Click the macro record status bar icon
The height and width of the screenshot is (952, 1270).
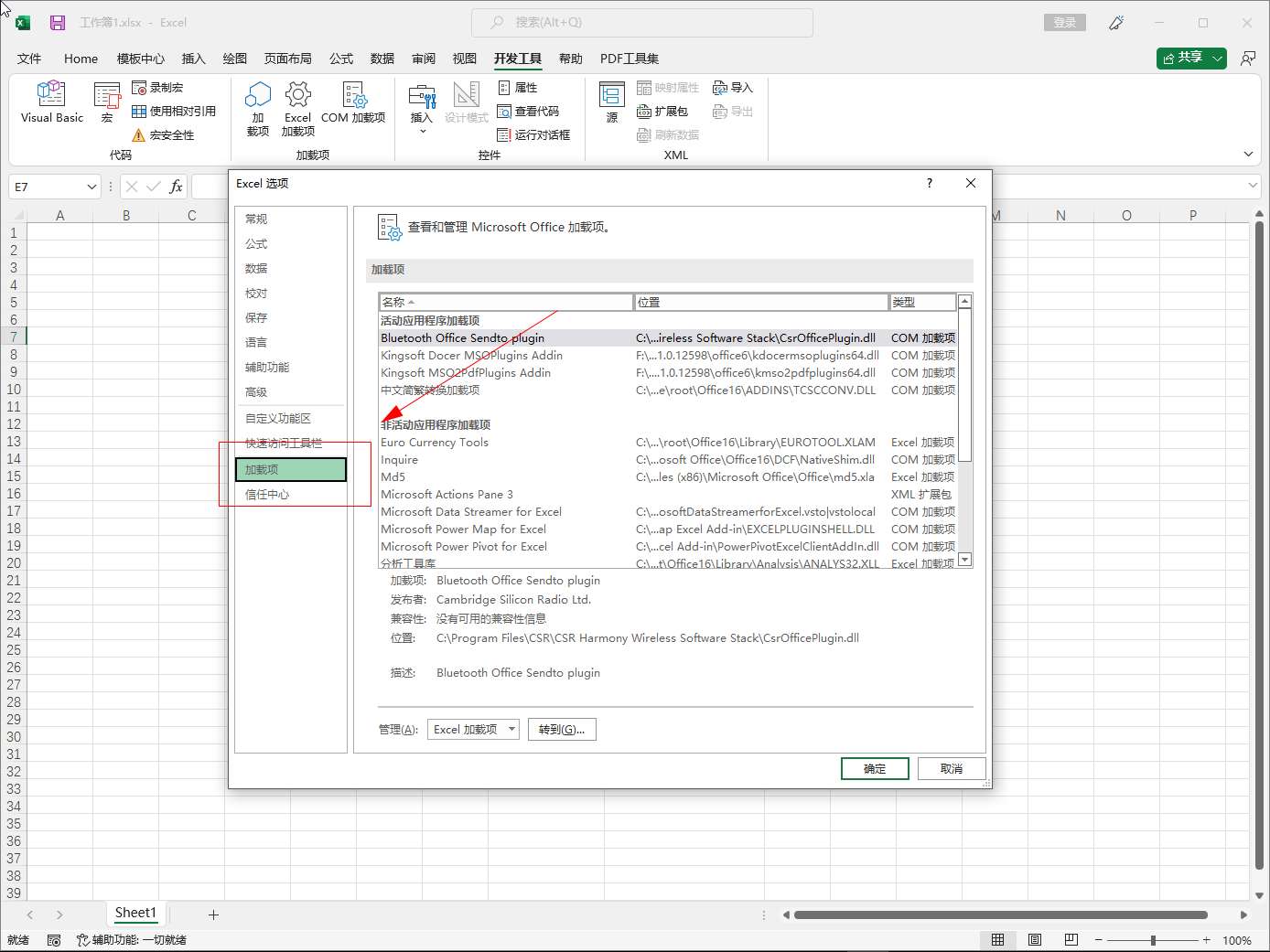54,940
